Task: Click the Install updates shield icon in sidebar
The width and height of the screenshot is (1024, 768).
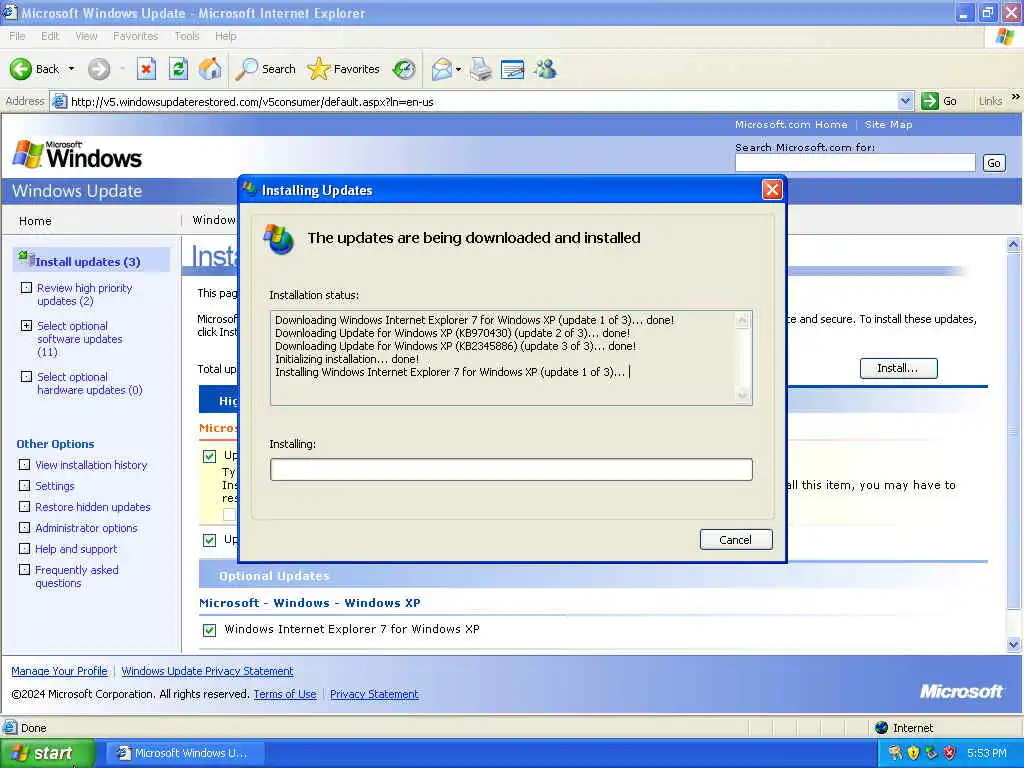Action: tap(25, 259)
